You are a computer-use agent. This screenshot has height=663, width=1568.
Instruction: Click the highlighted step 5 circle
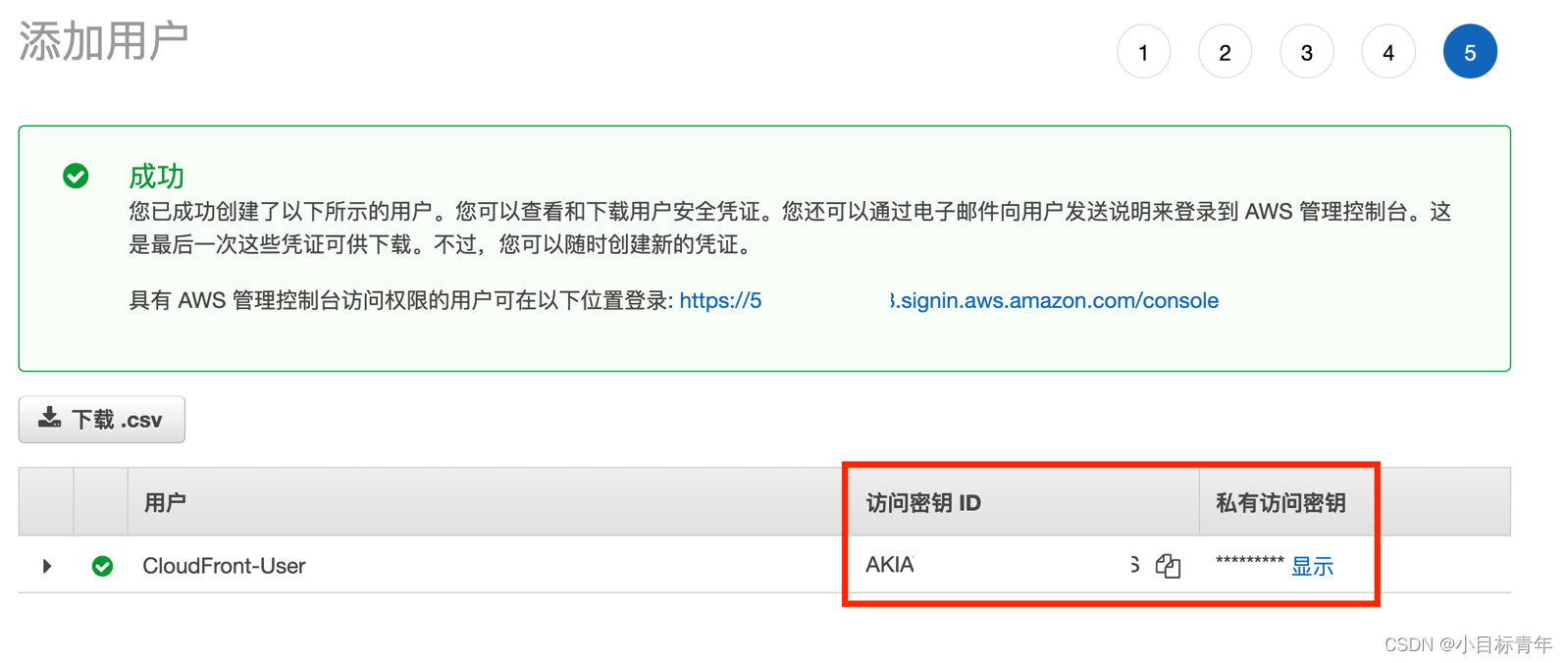click(1469, 52)
